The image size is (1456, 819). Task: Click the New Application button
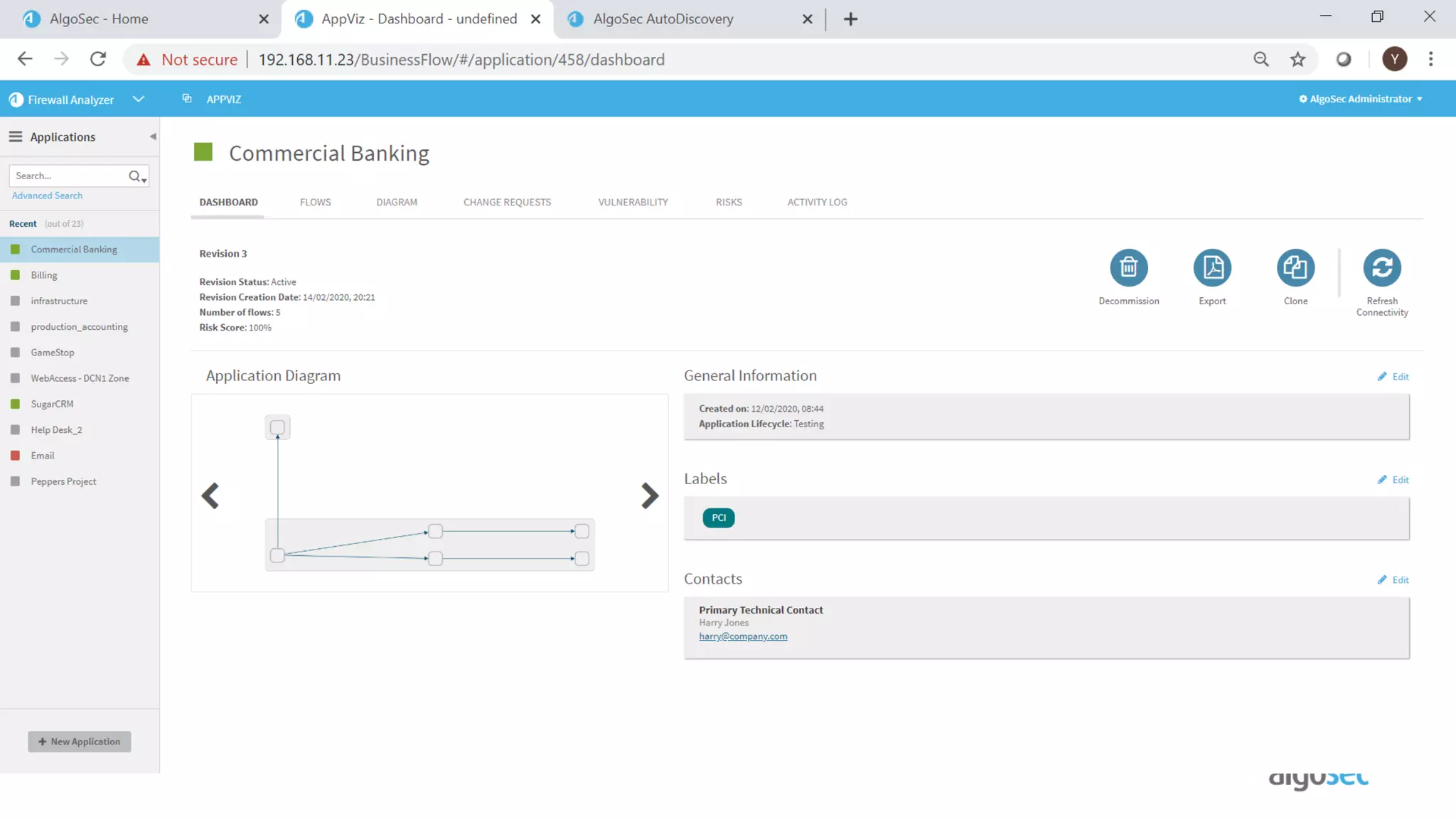(x=80, y=742)
